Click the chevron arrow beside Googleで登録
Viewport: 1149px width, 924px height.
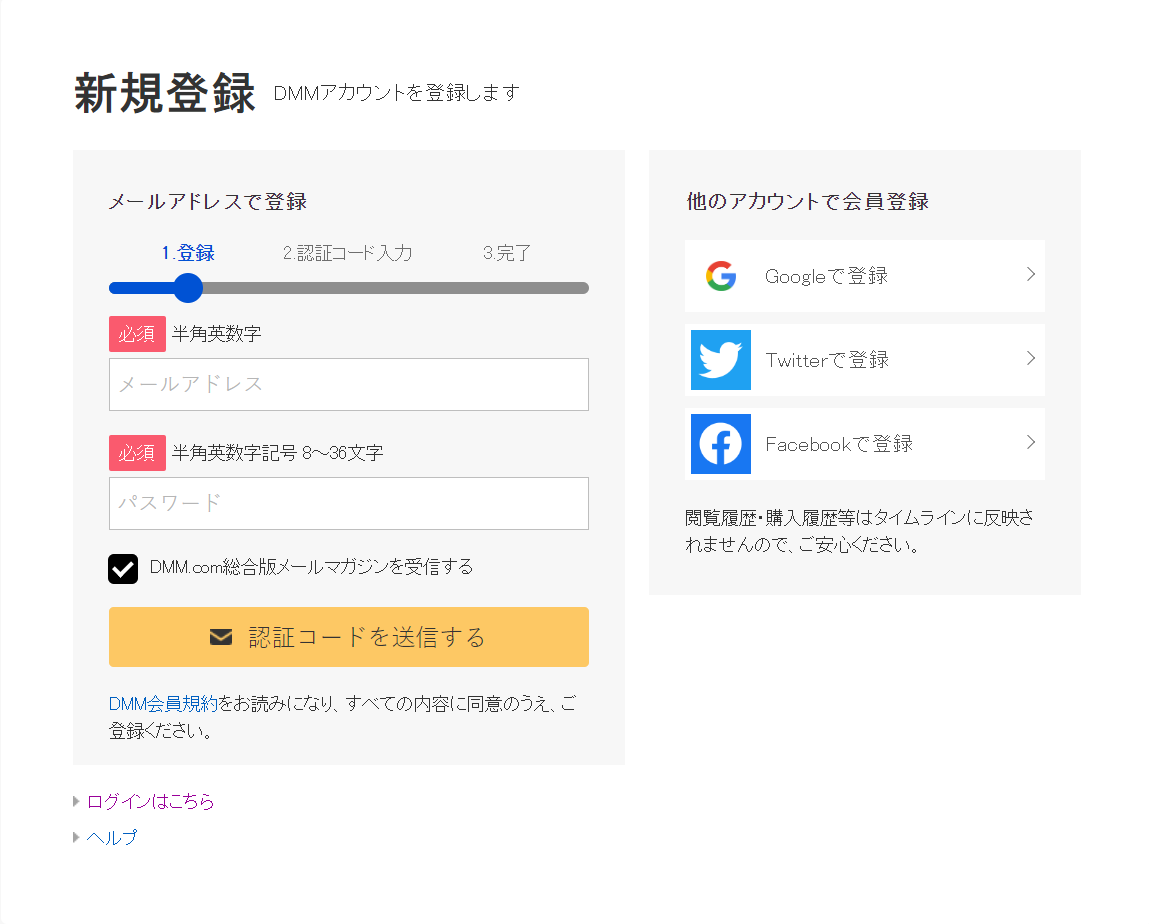click(1030, 275)
